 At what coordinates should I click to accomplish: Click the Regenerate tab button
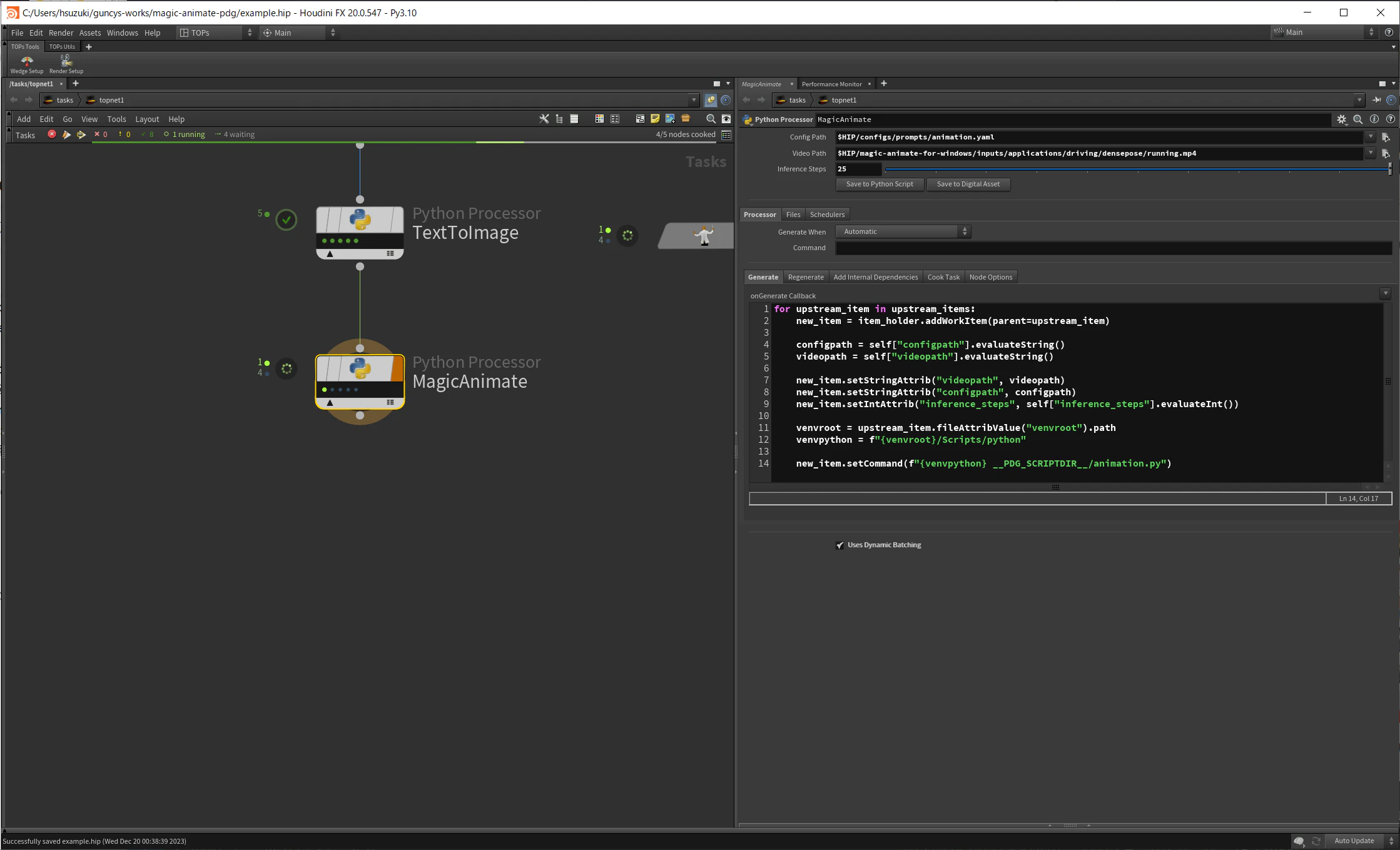[x=806, y=277]
